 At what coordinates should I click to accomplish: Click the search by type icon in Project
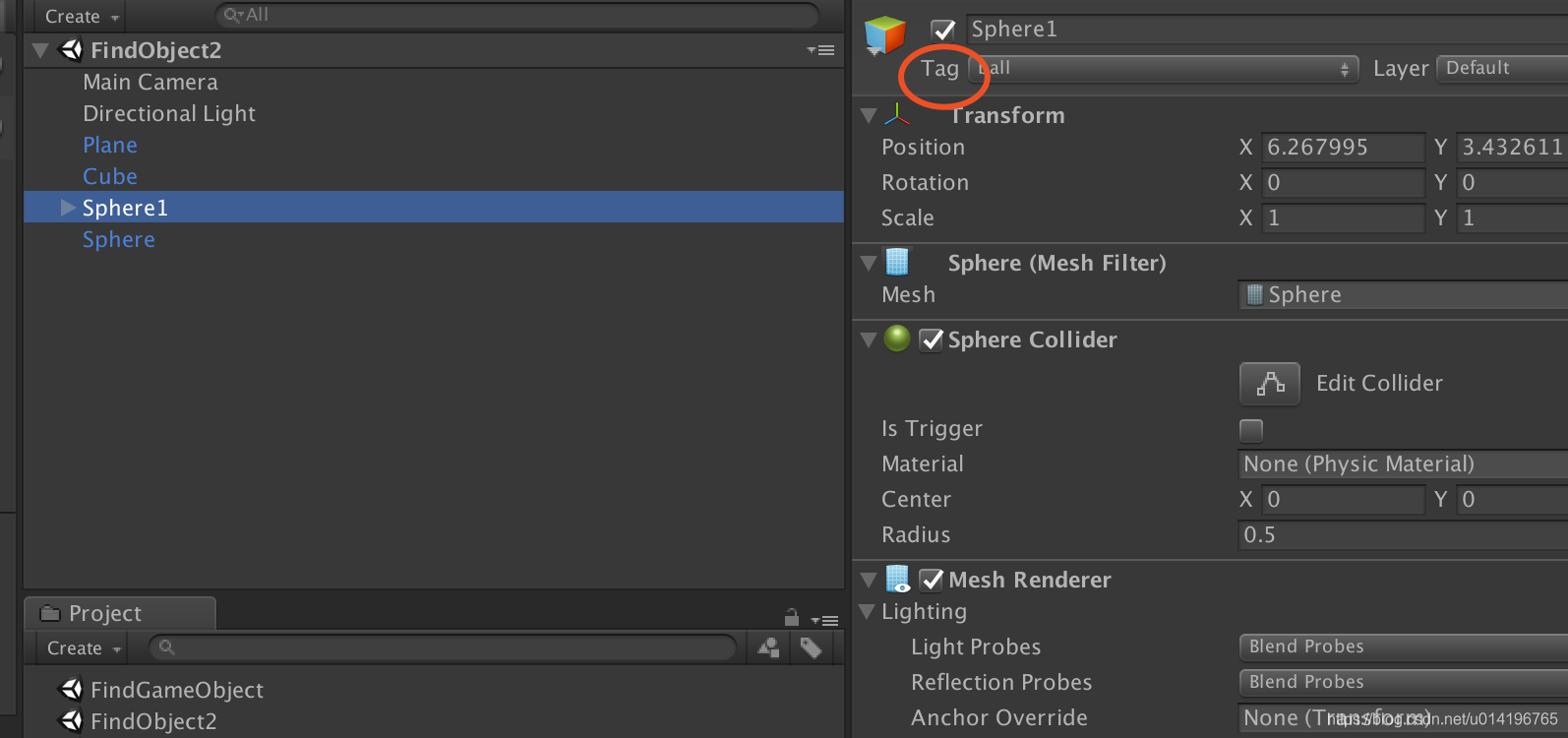pyautogui.click(x=769, y=647)
